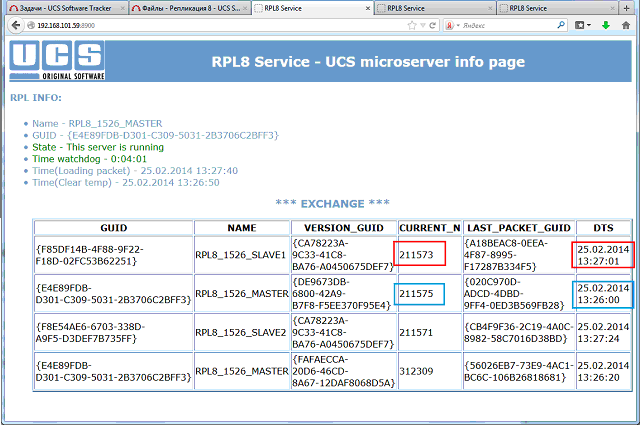Click State - This server is running

pos(98,147)
